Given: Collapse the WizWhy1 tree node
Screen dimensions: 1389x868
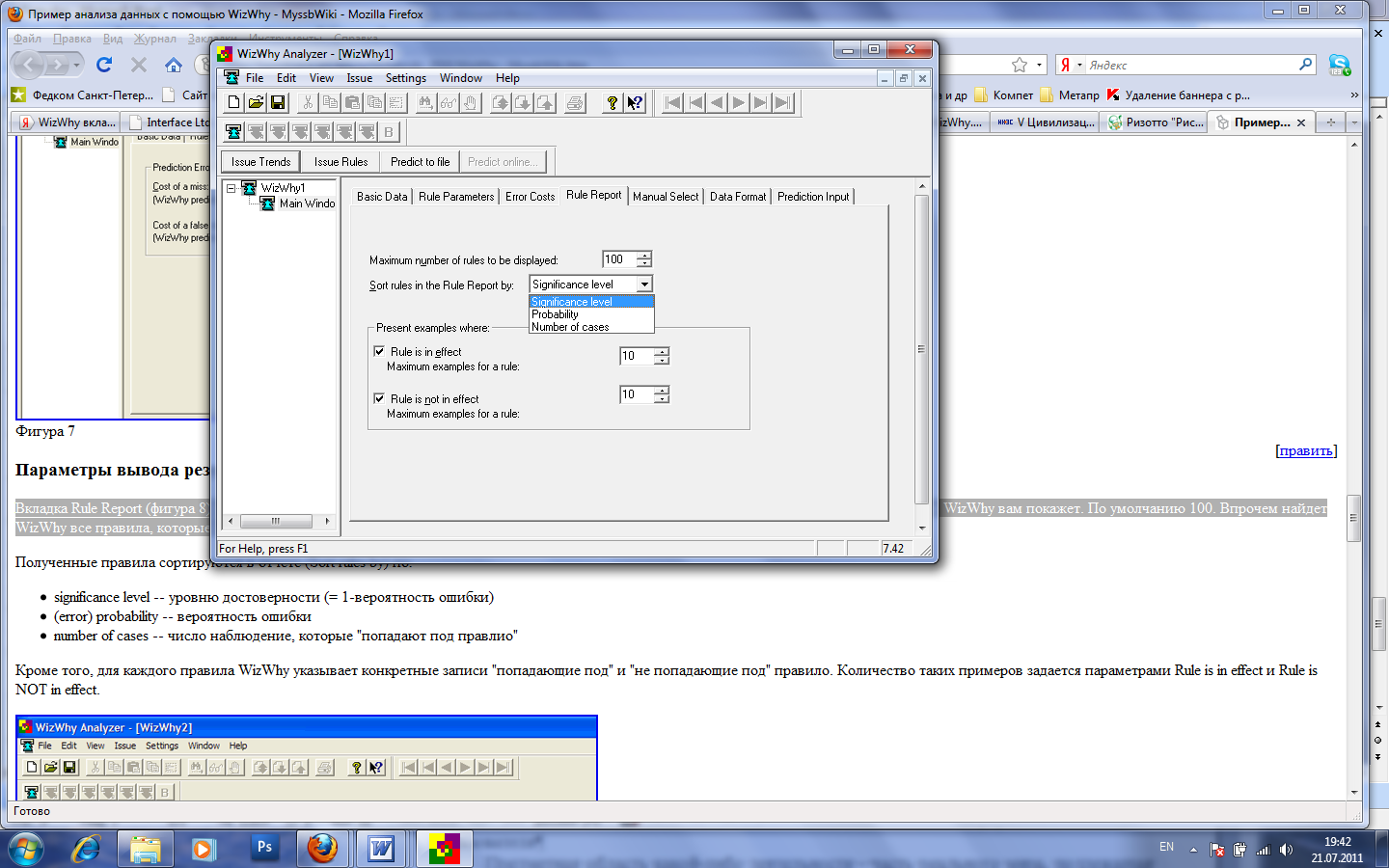Looking at the screenshot, I should [231, 188].
